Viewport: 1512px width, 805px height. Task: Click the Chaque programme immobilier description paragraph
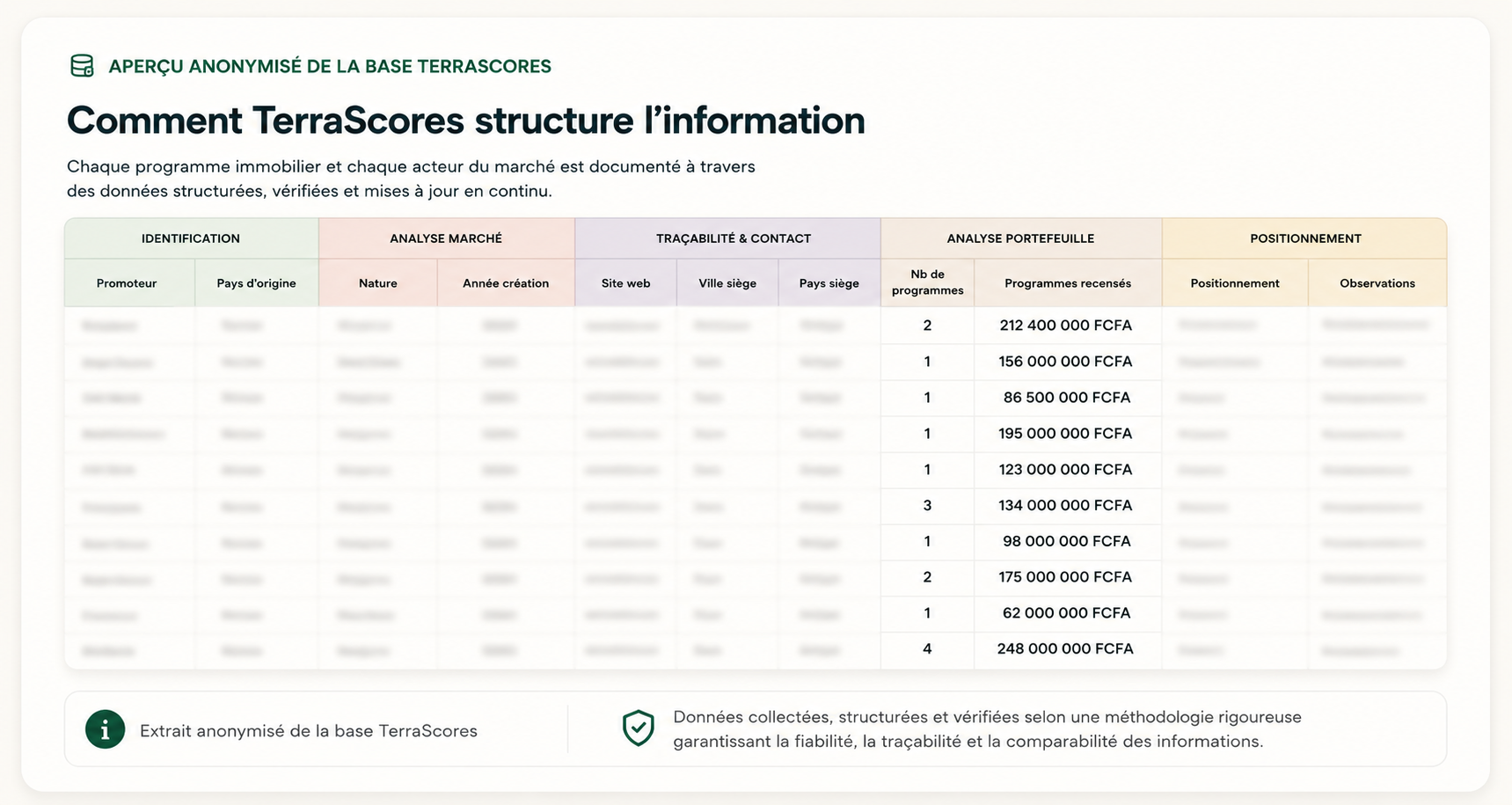tap(411, 179)
